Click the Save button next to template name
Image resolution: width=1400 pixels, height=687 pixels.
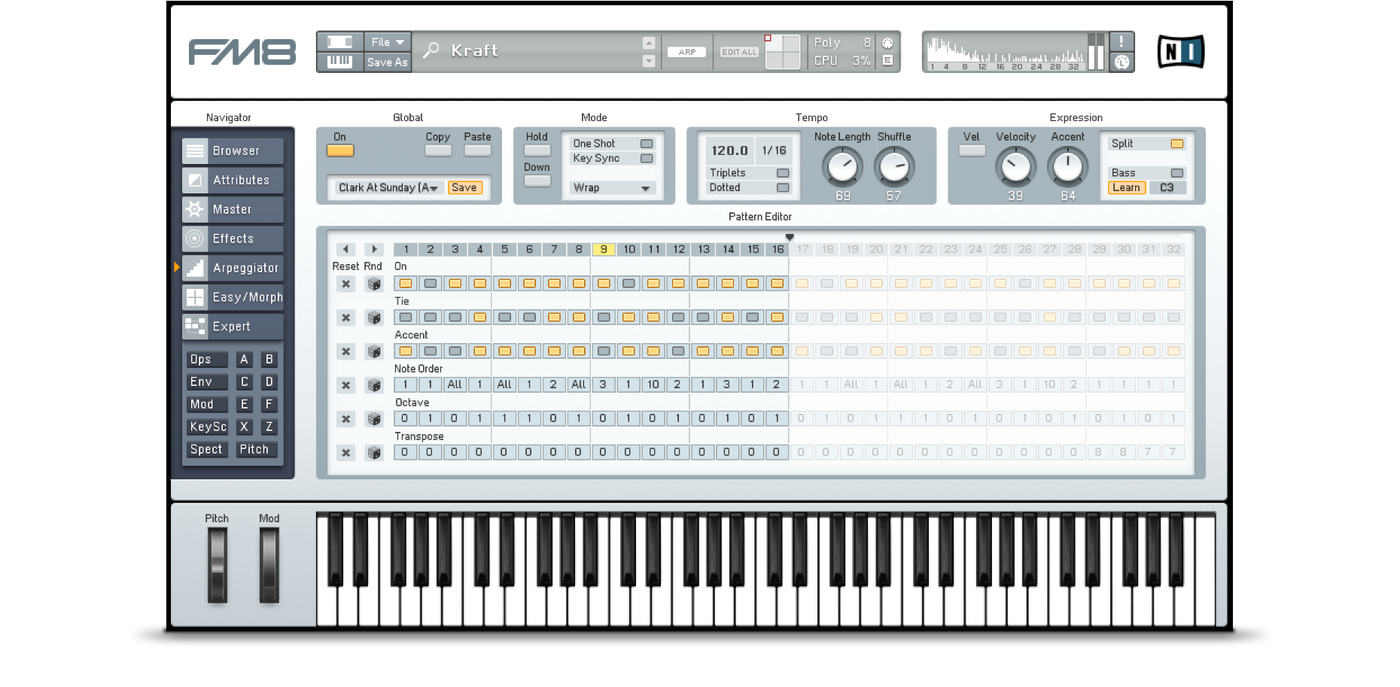click(x=464, y=188)
